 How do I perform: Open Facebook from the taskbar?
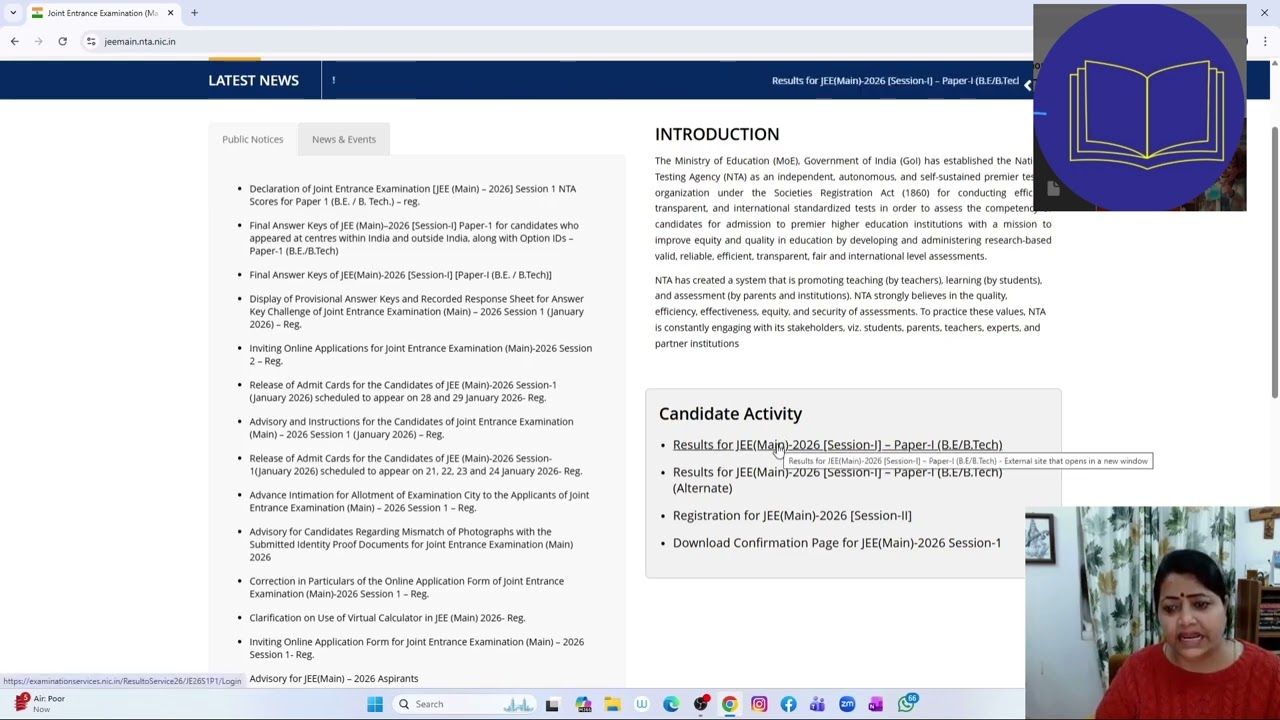point(788,704)
